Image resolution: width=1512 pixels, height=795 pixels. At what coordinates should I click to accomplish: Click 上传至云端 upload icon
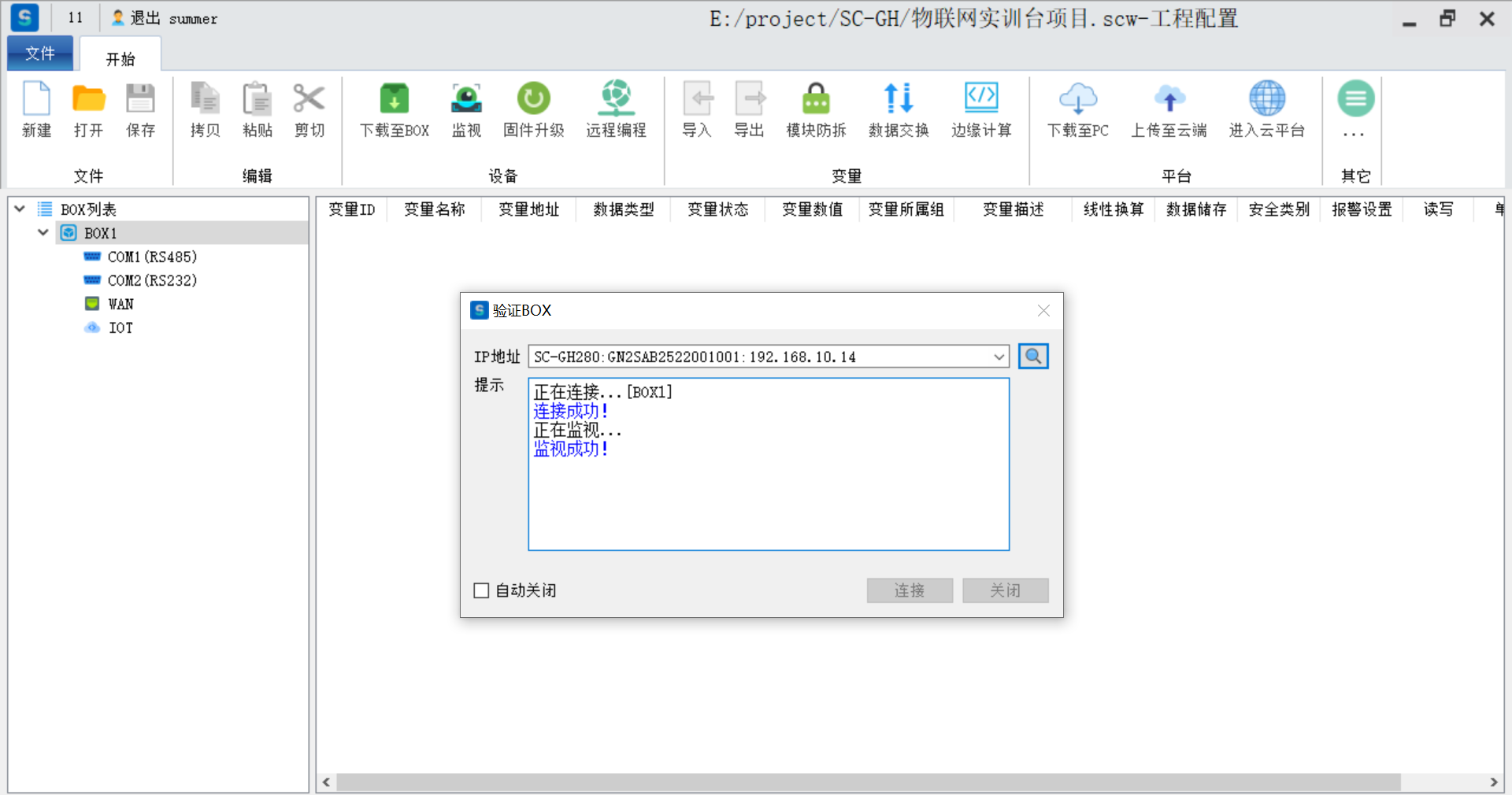pos(1169,100)
